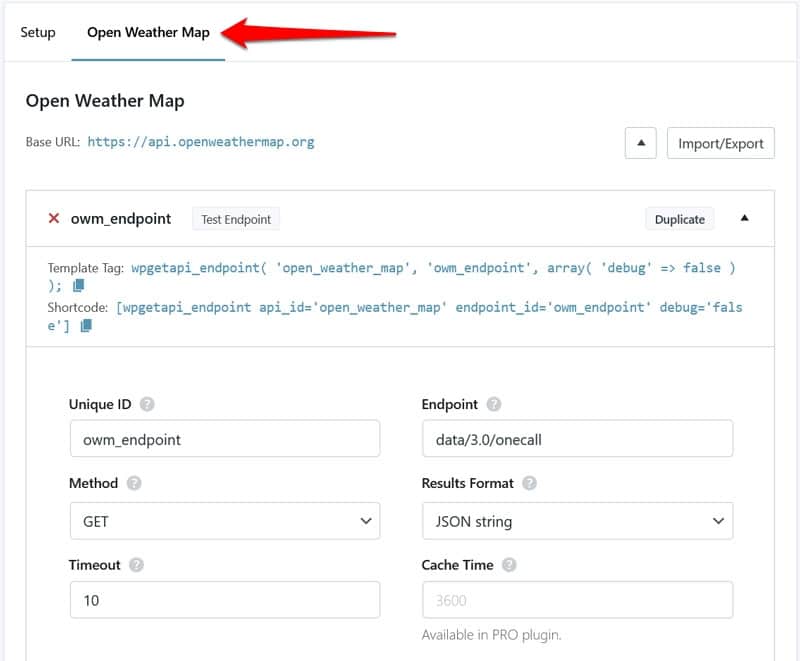
Task: Duplicate the owm_endpoint
Action: point(680,219)
